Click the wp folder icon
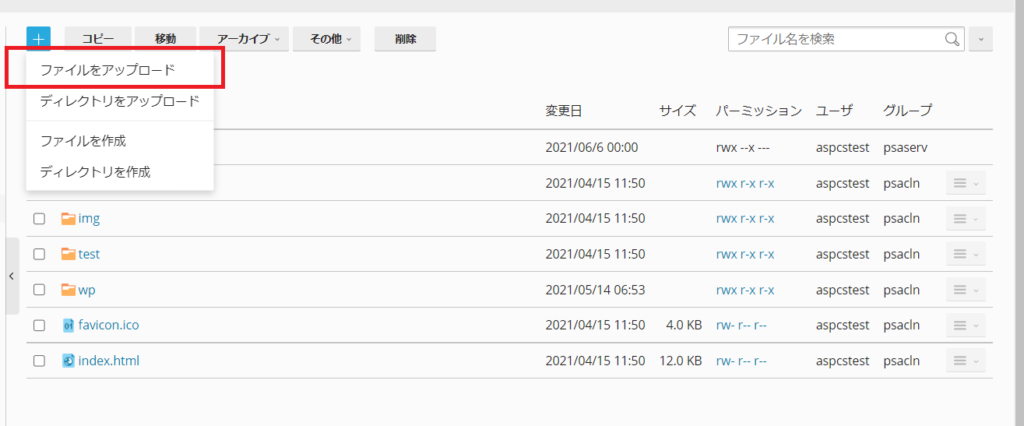 68,290
